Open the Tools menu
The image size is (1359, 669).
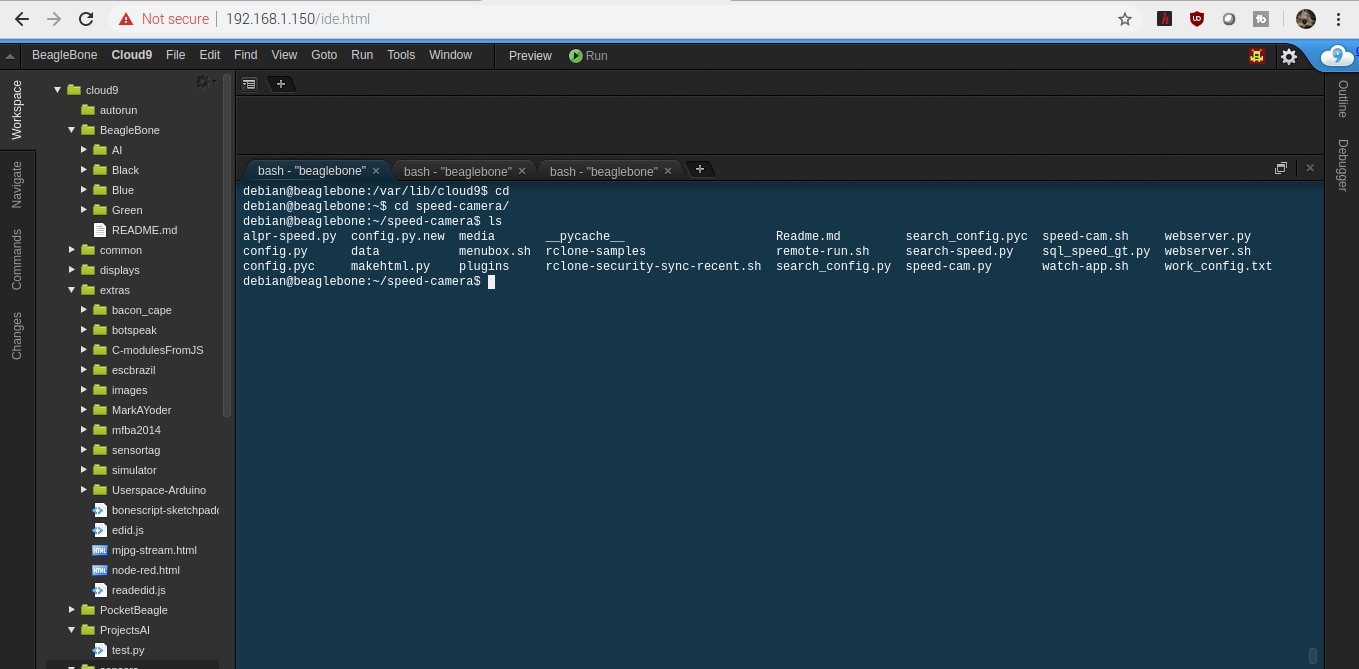pyautogui.click(x=400, y=55)
